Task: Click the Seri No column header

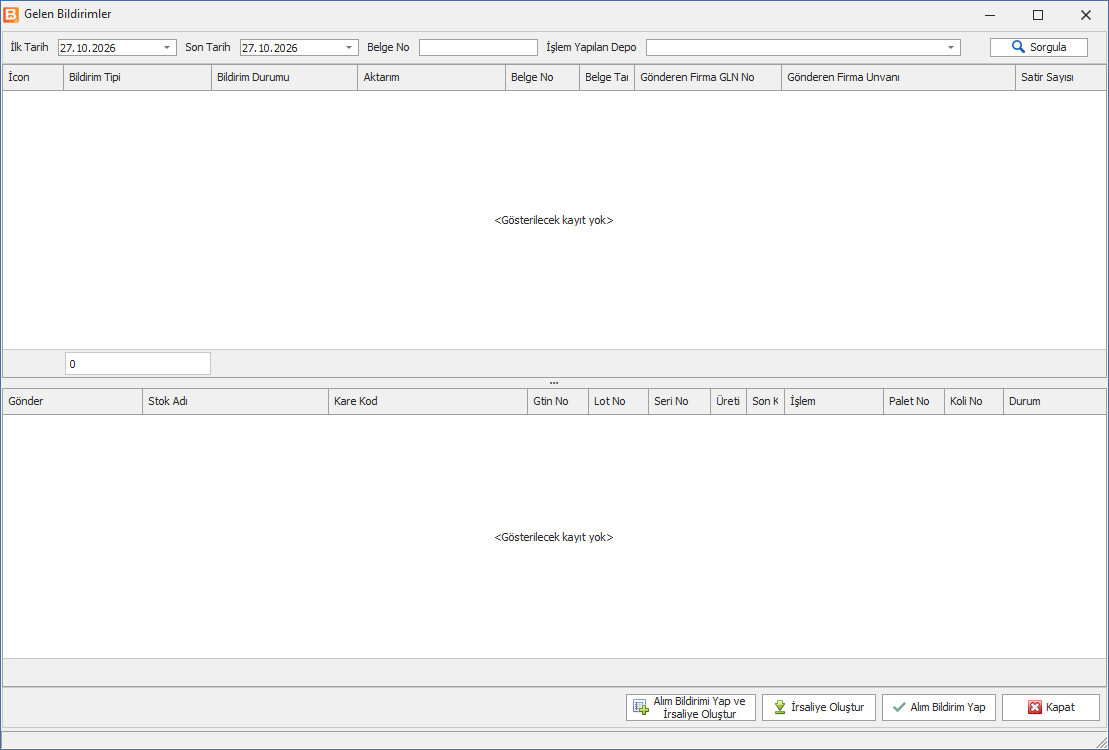Action: click(679, 401)
